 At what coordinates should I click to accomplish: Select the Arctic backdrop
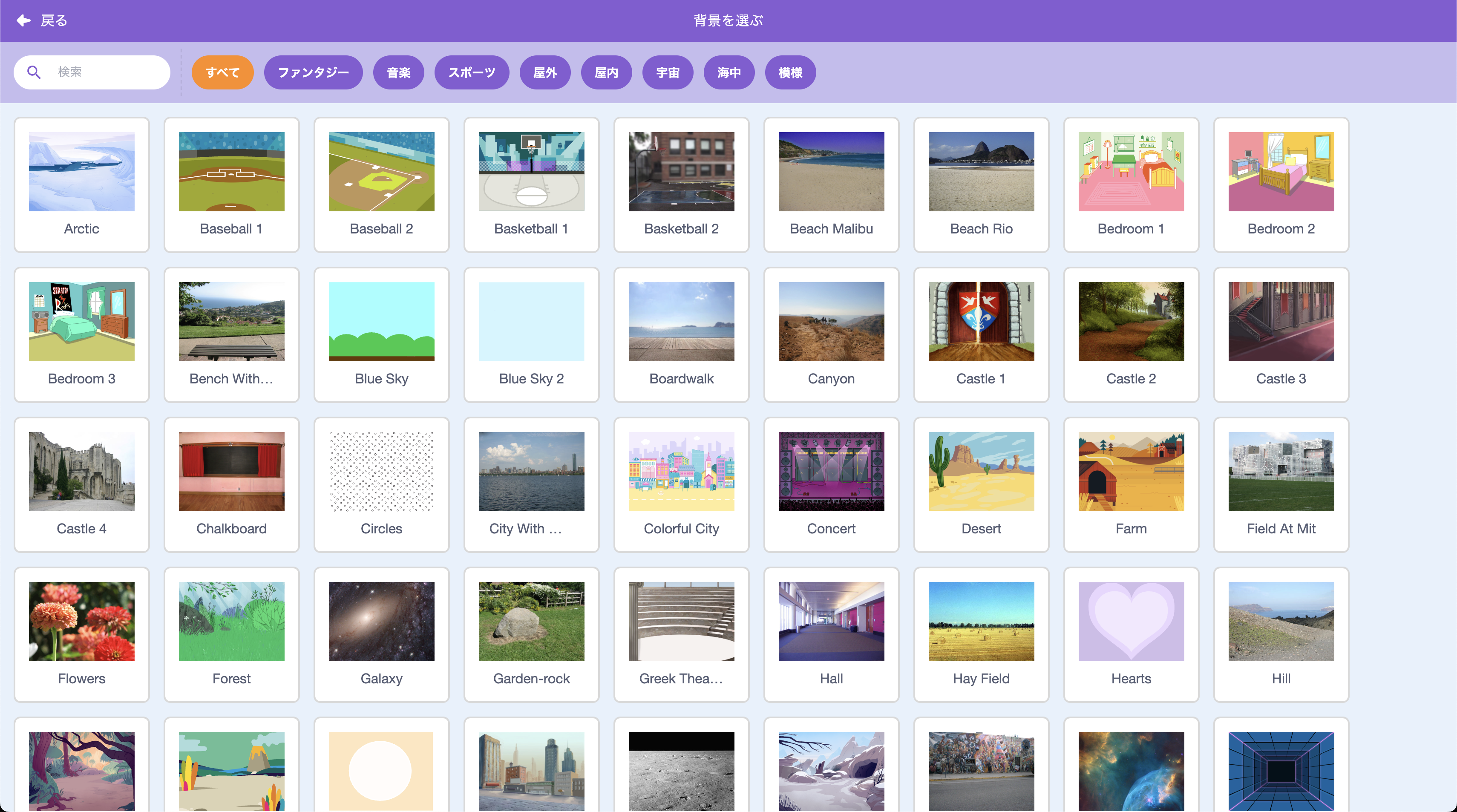[81, 171]
